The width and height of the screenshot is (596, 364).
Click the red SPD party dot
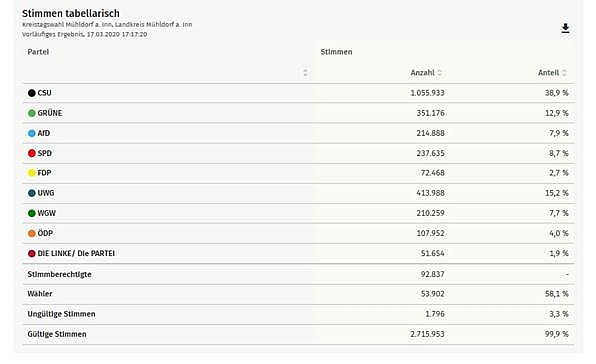(32, 153)
